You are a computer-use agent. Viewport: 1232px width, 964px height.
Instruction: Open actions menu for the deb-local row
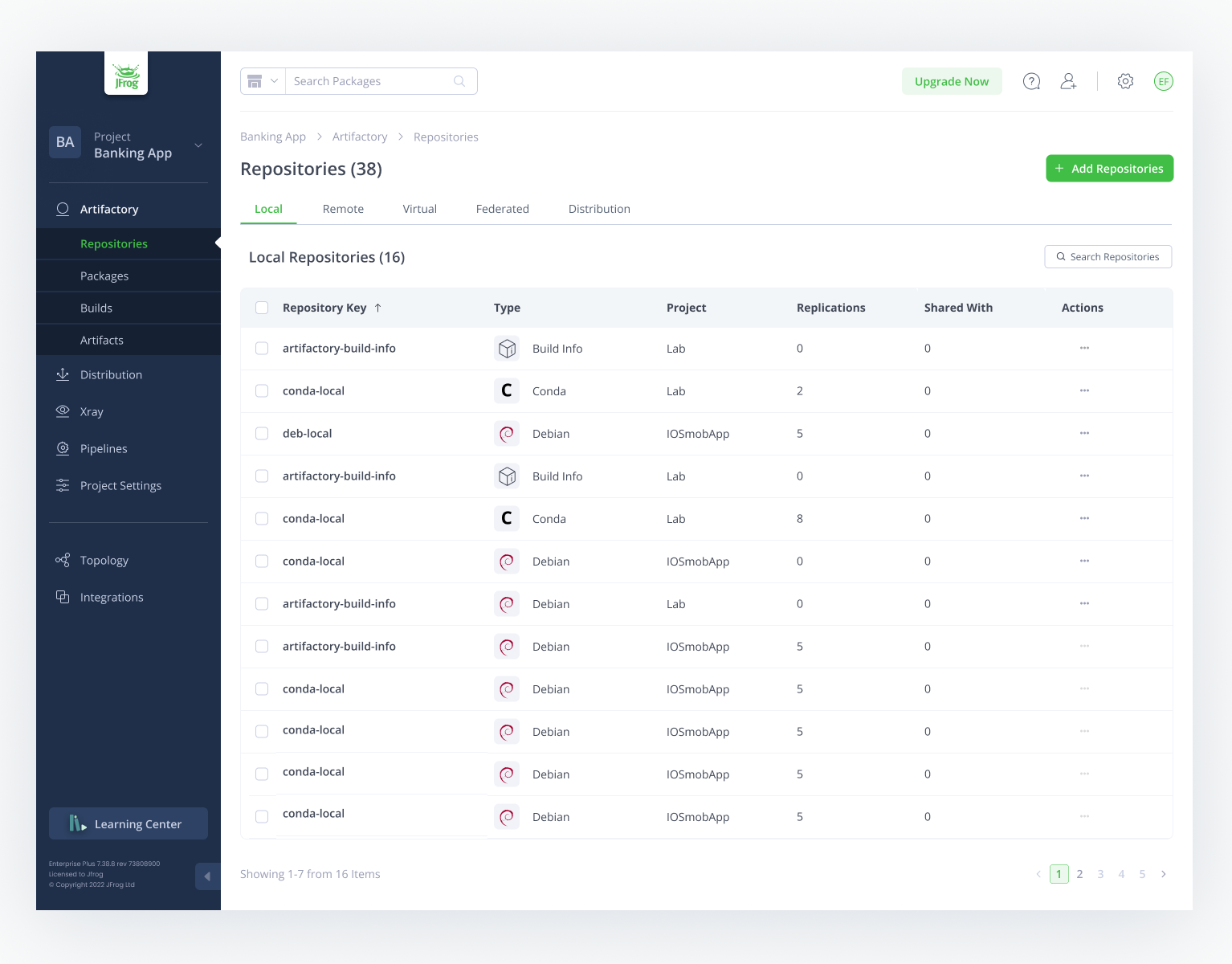click(1084, 433)
